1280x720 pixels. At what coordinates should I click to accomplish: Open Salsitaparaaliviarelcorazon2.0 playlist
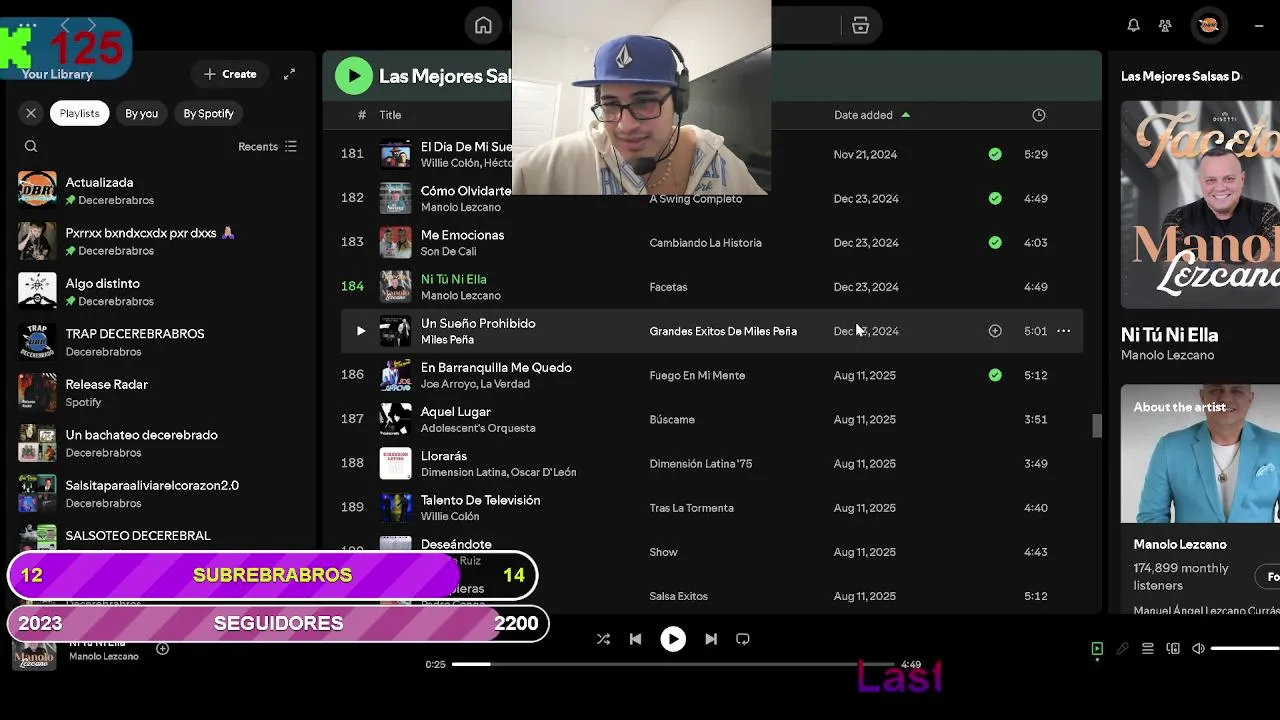click(160, 493)
